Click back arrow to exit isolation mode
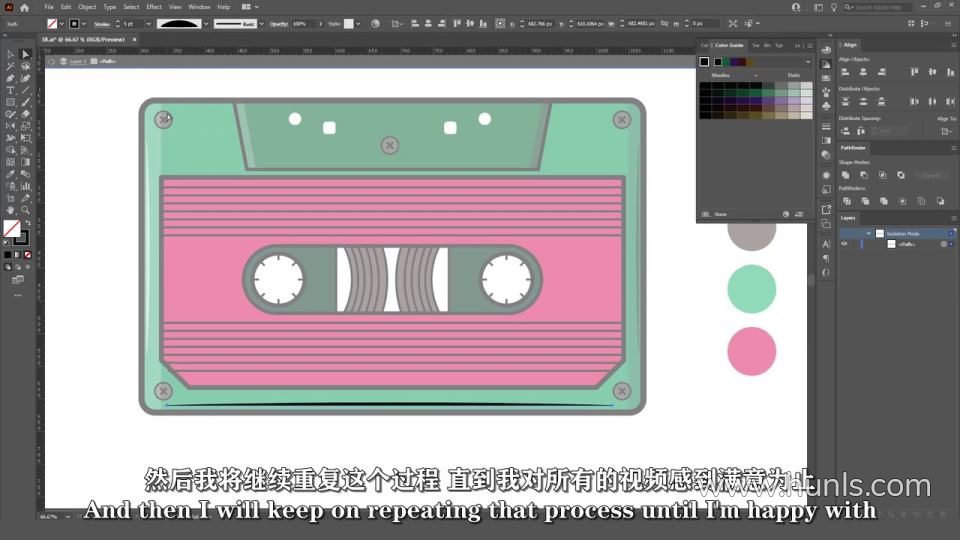This screenshot has height=540, width=960. point(51,62)
